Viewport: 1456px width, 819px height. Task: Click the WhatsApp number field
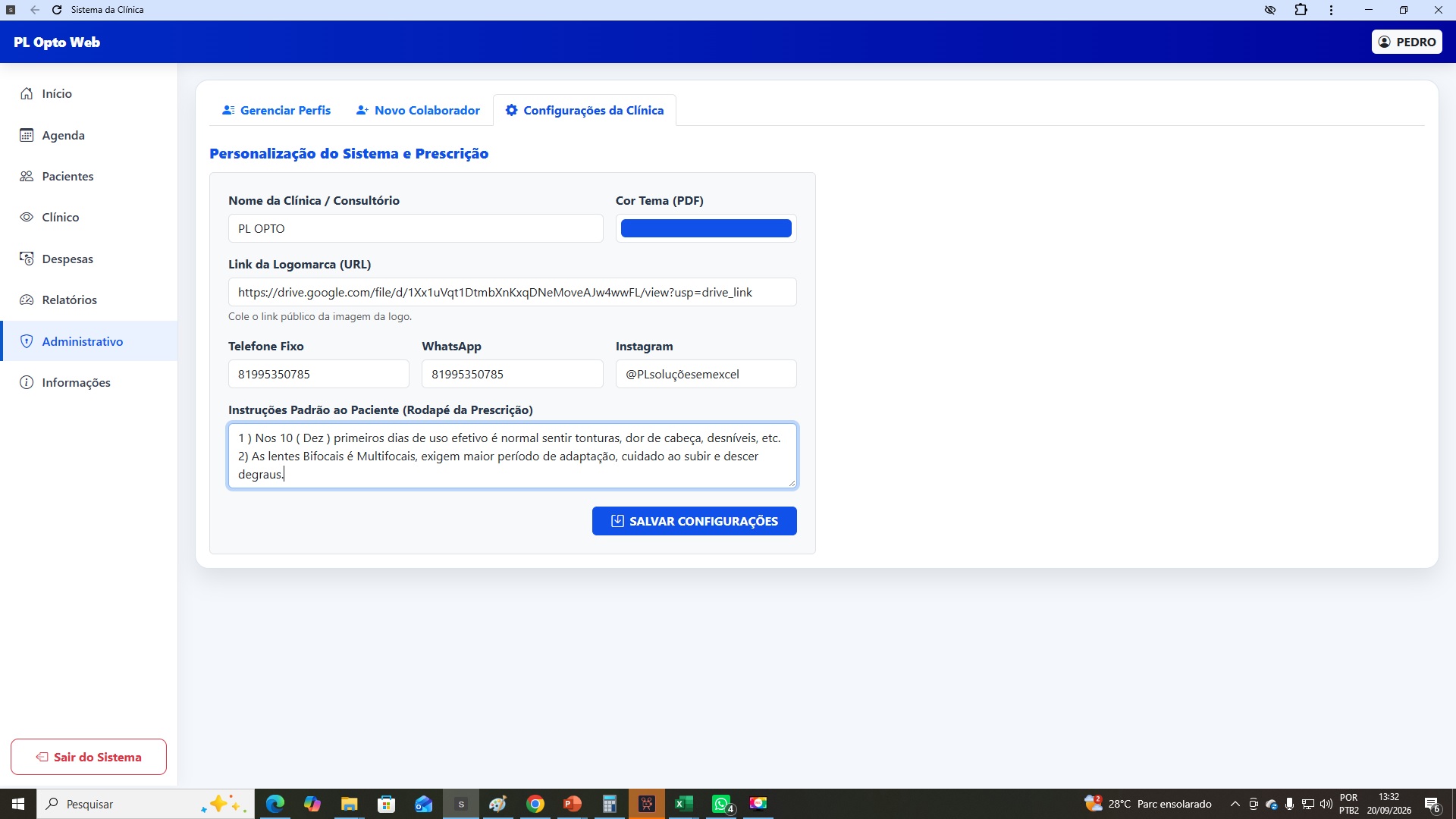click(512, 374)
